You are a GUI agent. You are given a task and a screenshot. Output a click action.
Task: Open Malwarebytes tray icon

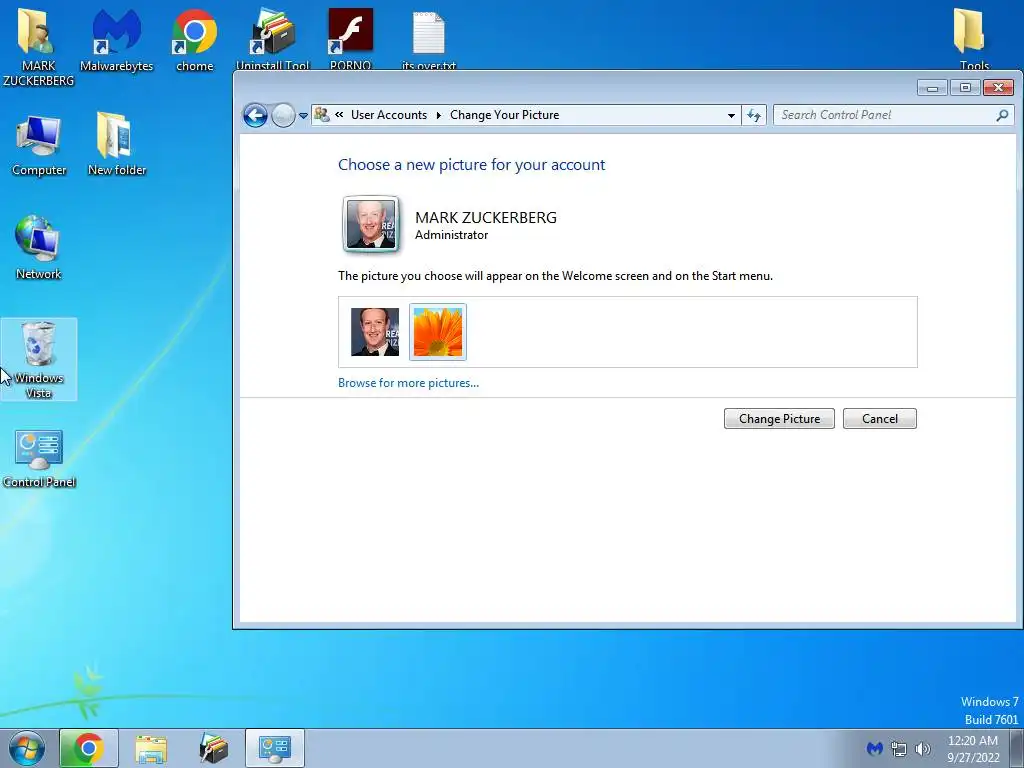click(x=874, y=748)
